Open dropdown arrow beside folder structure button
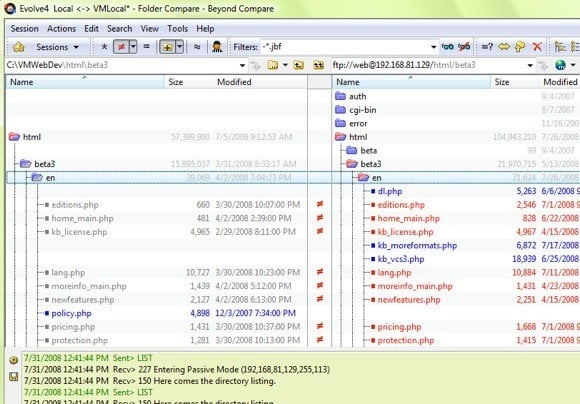The height and width of the screenshot is (404, 580). 179,47
